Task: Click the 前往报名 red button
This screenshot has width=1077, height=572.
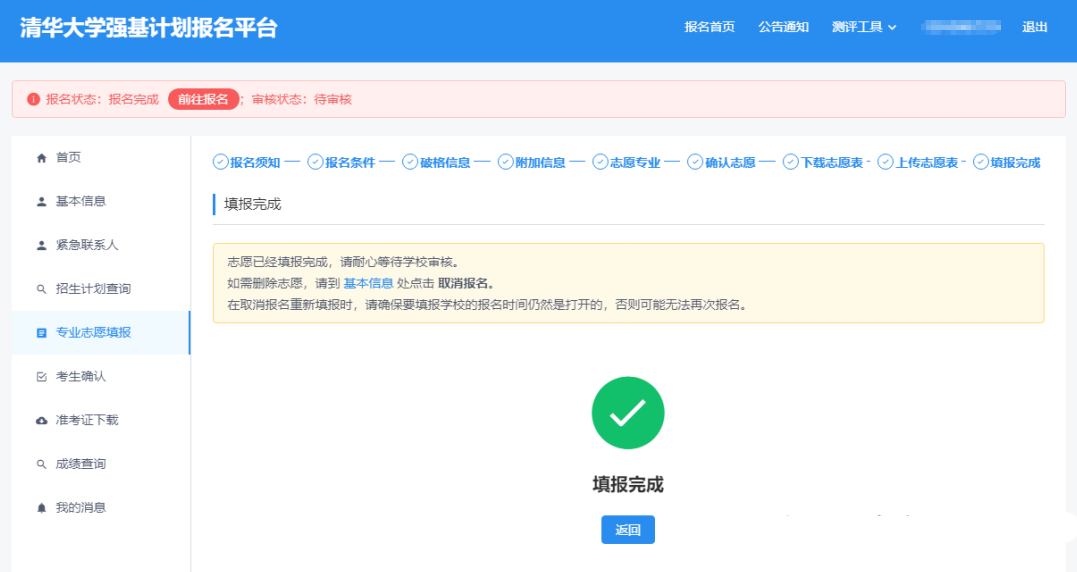Action: 203,100
